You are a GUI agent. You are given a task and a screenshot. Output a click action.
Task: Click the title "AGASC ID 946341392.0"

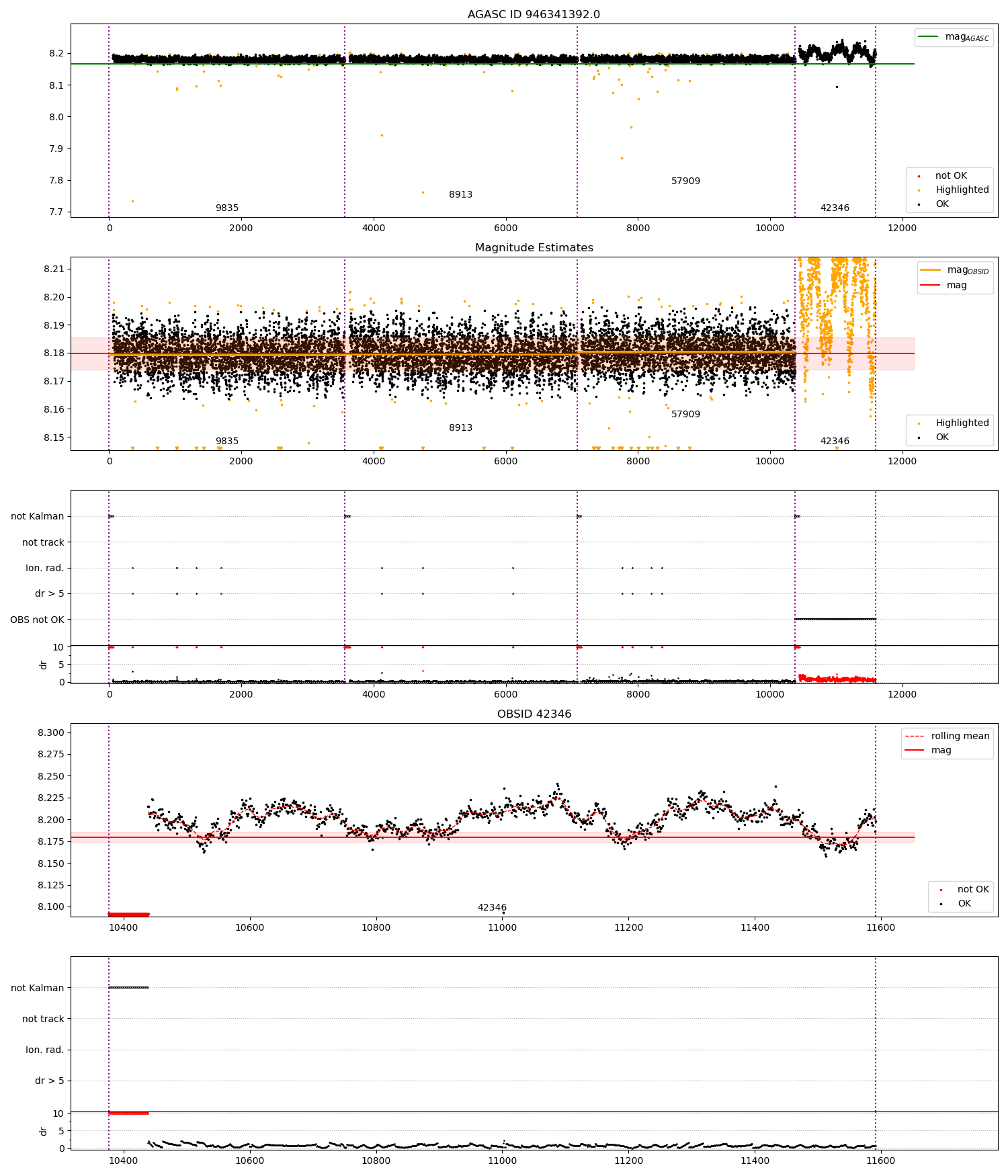point(534,14)
